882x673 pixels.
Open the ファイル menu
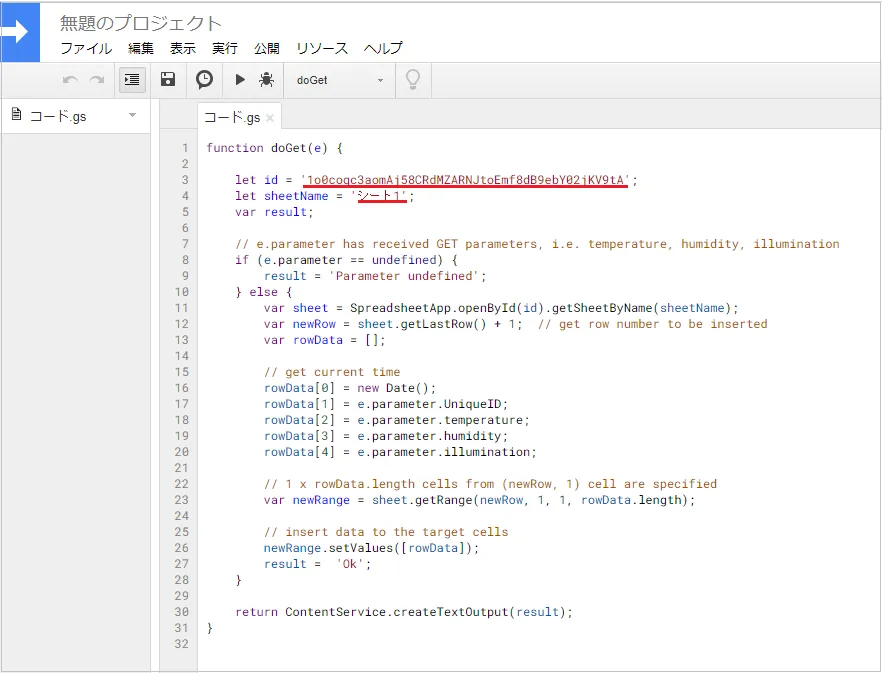86,48
